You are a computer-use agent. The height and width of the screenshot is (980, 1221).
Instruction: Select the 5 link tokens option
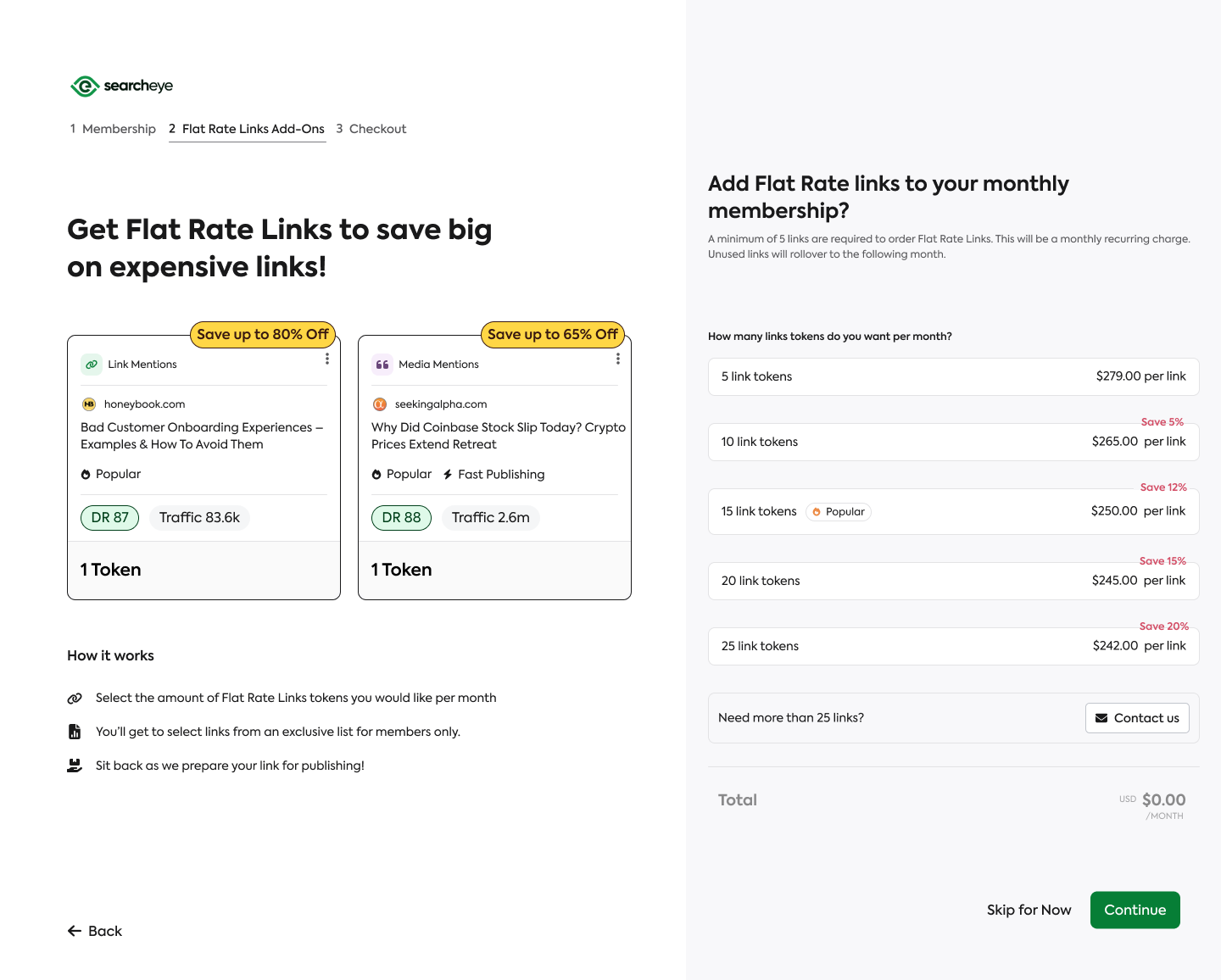(953, 376)
